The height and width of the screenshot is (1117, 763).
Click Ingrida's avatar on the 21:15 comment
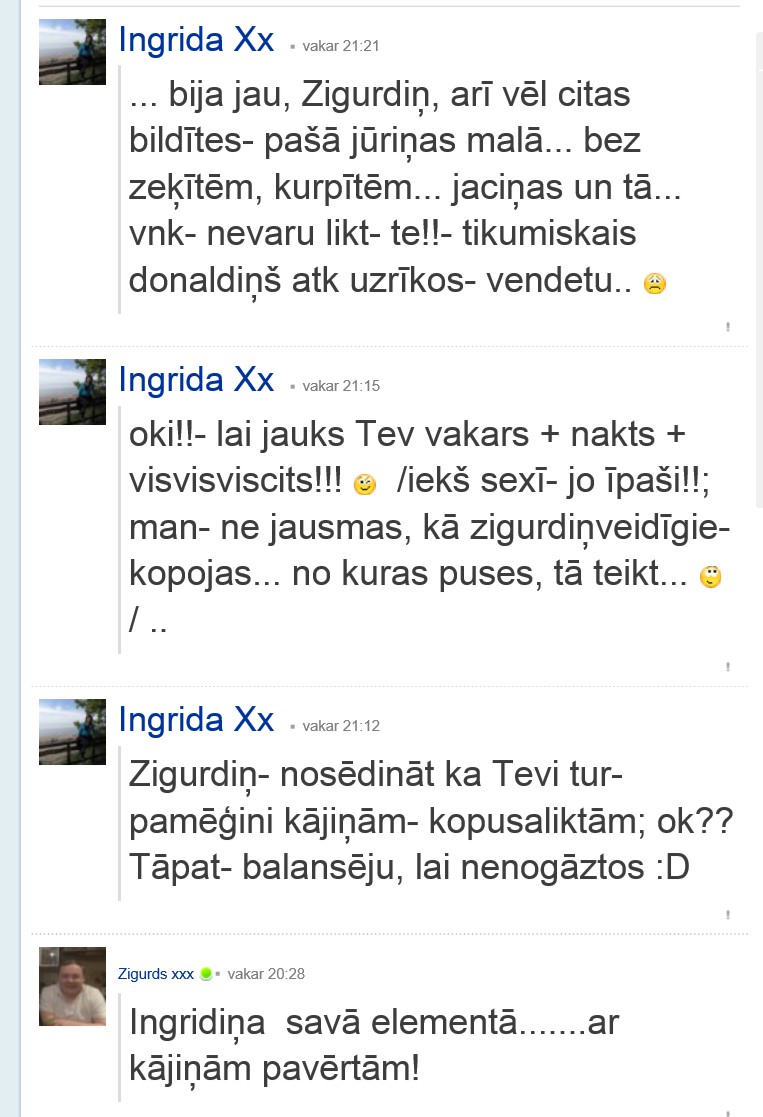point(72,392)
